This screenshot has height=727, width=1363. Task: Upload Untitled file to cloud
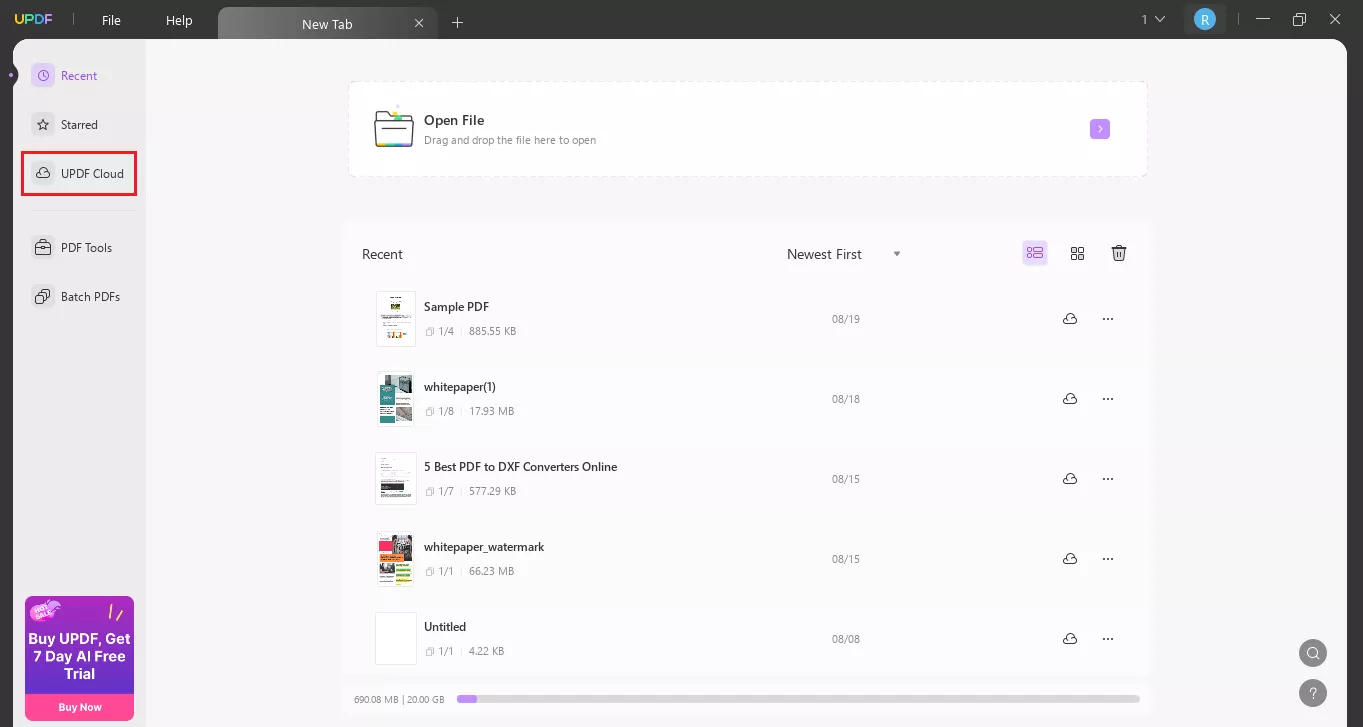1070,639
